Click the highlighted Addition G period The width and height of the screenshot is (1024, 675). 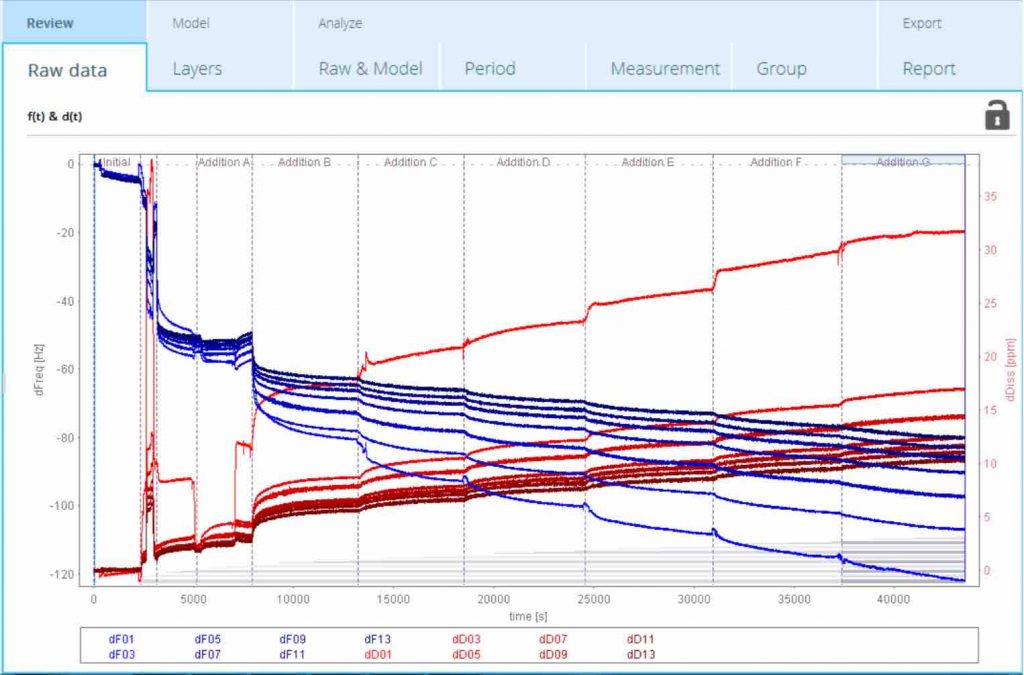(x=903, y=161)
